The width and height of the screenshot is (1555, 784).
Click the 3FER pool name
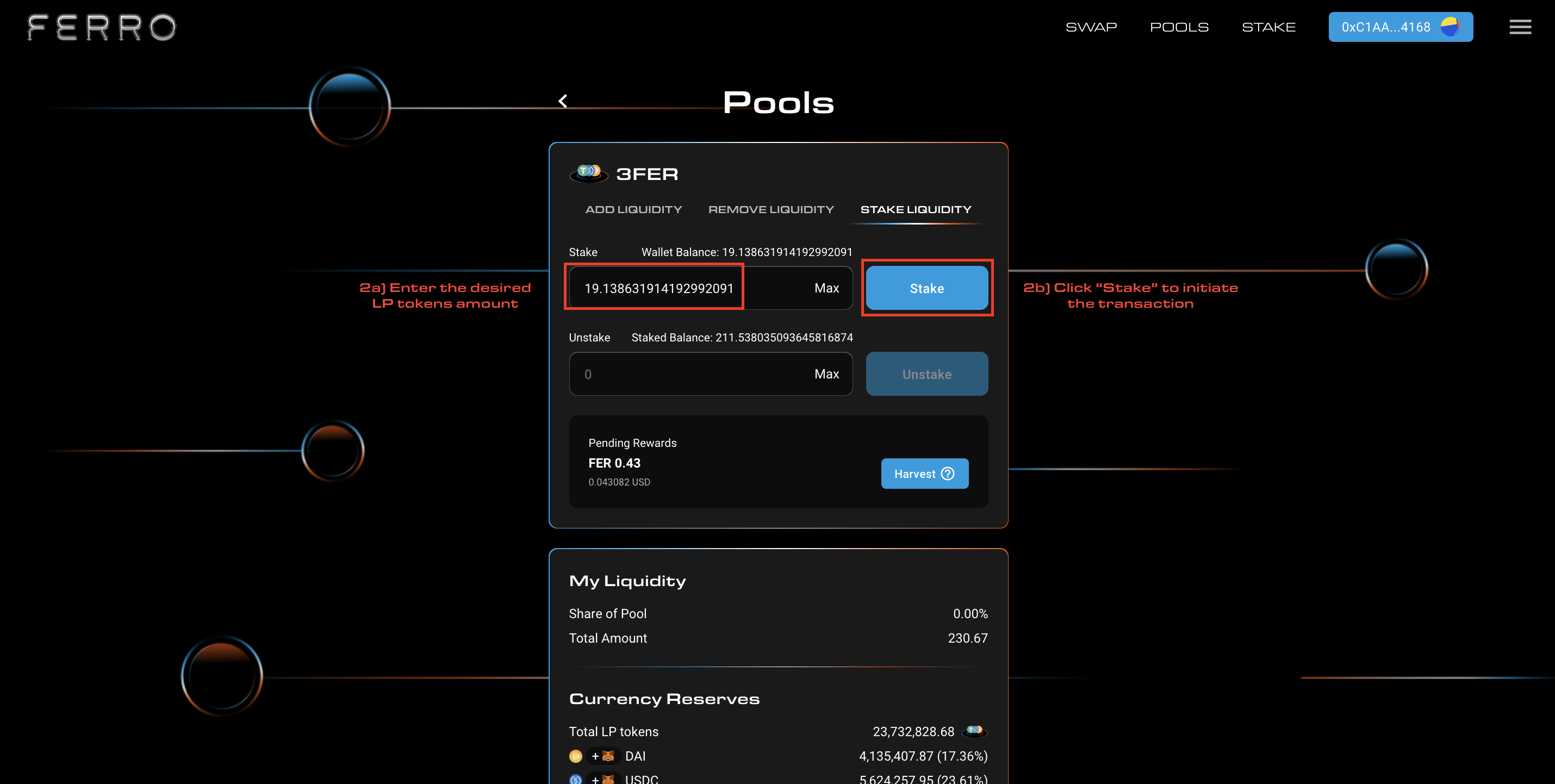click(x=647, y=174)
